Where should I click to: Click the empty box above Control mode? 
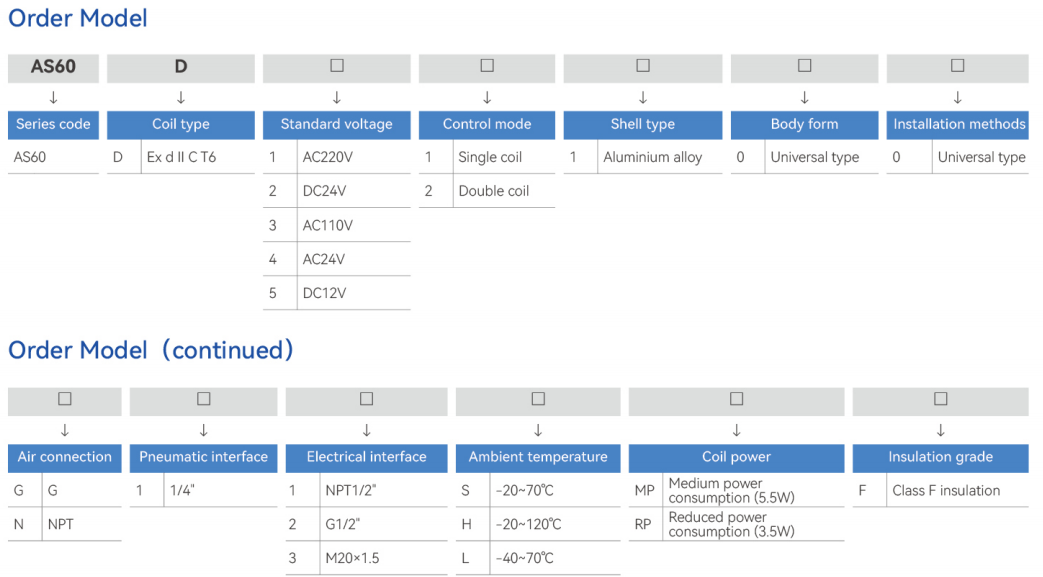coord(487,67)
